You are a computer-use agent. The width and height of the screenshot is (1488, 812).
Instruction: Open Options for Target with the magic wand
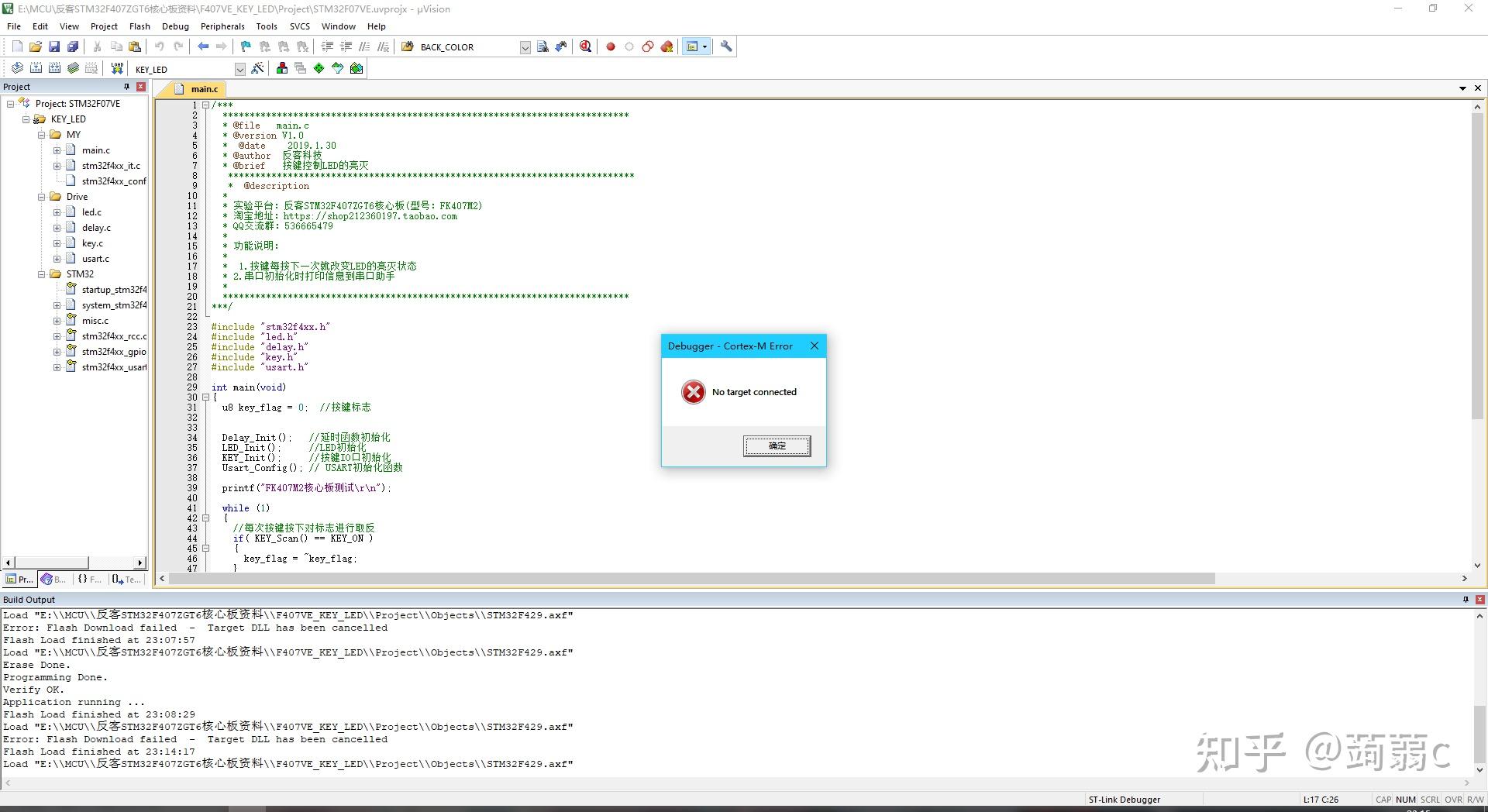tap(258, 68)
